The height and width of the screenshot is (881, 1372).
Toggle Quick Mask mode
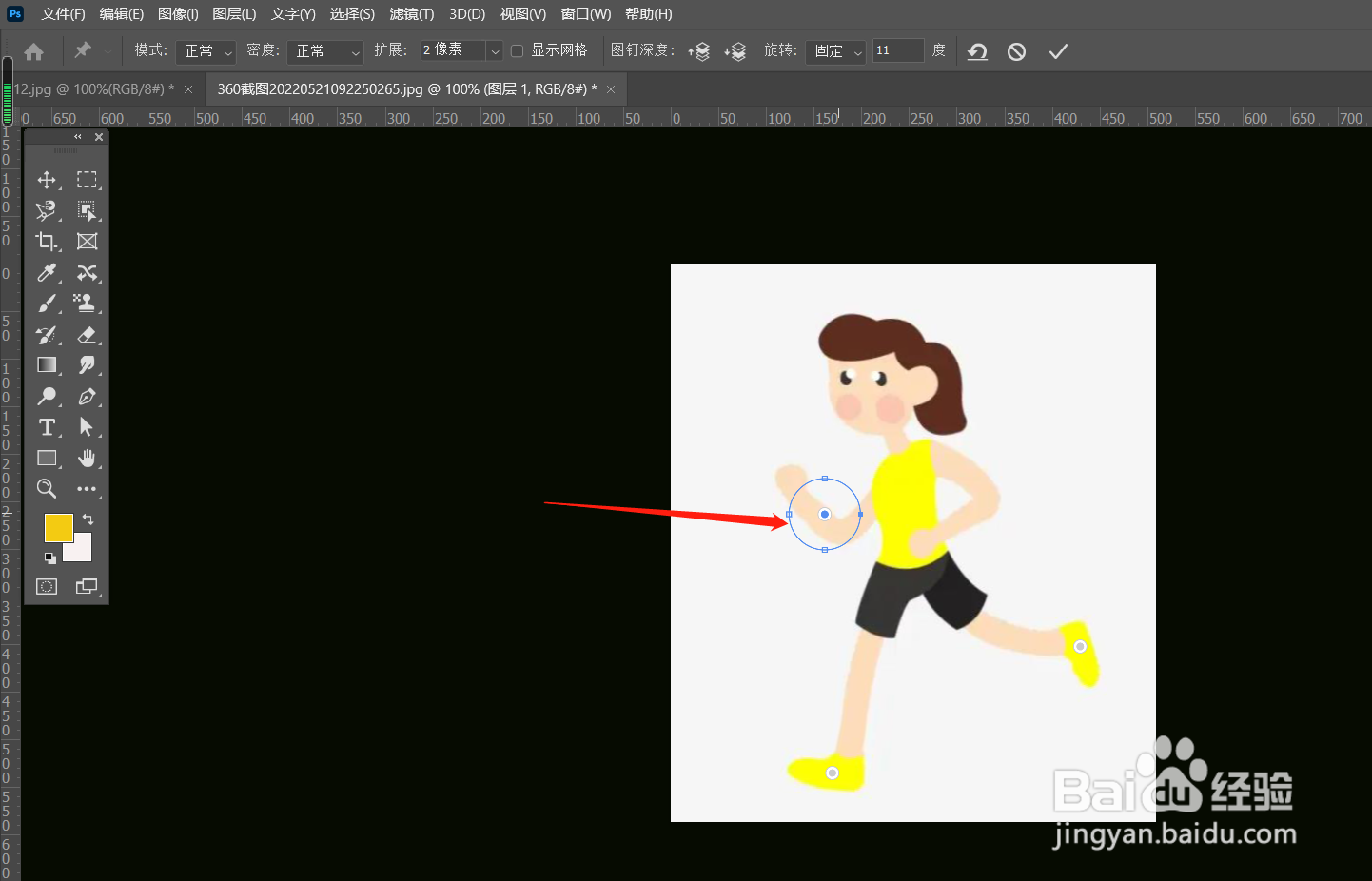tap(47, 586)
